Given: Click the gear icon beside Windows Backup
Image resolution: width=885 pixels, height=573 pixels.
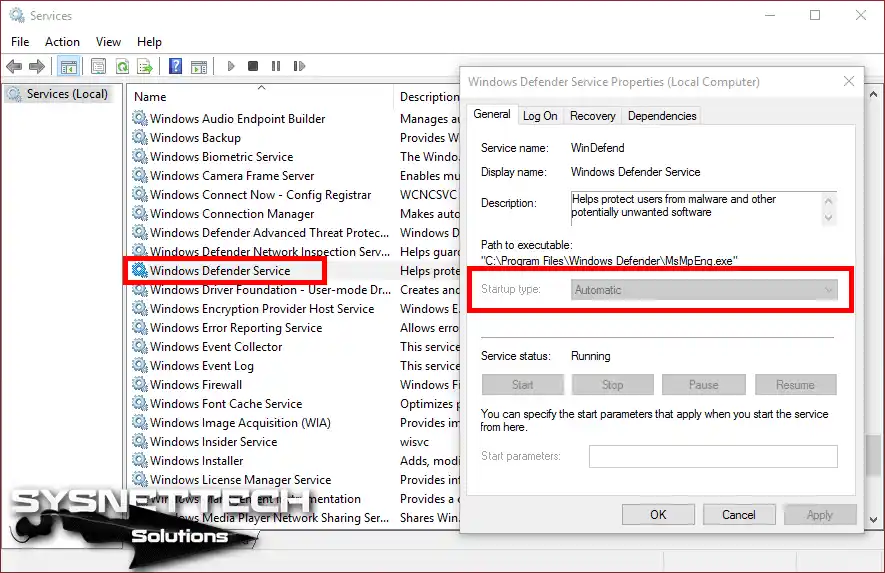Looking at the screenshot, I should click(139, 137).
